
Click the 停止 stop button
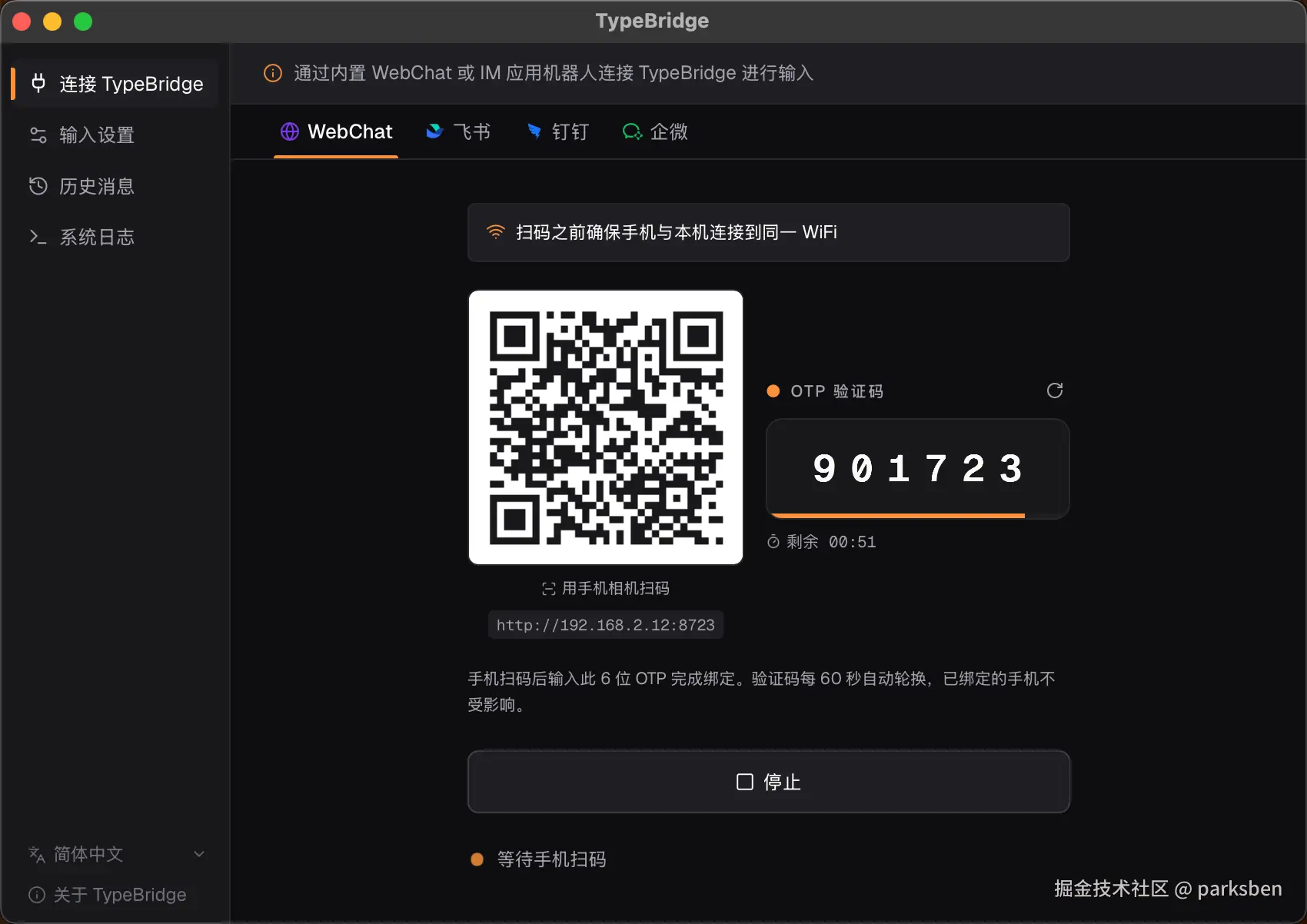click(x=769, y=782)
